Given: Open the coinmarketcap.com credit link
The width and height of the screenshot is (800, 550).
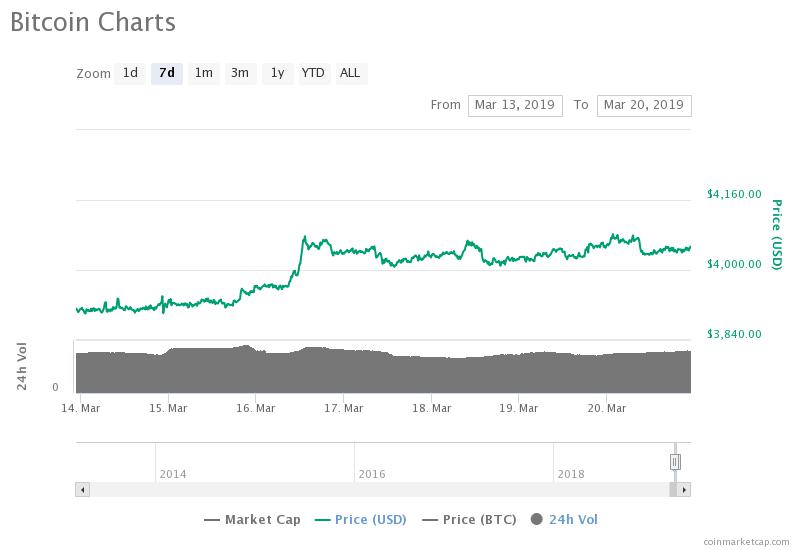Looking at the screenshot, I should click(744, 541).
